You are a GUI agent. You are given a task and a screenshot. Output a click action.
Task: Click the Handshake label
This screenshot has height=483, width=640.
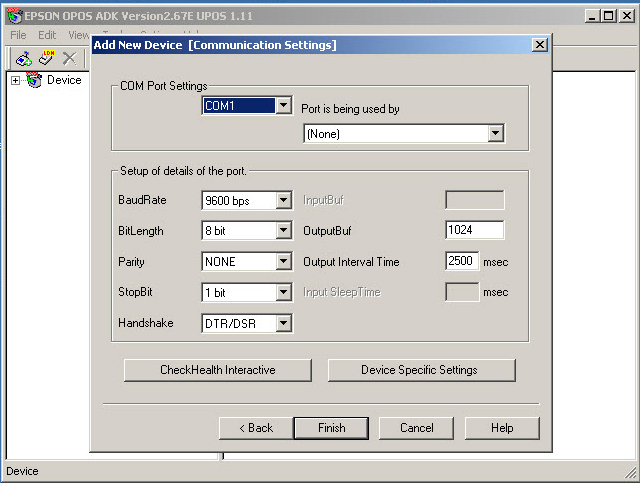[146, 323]
